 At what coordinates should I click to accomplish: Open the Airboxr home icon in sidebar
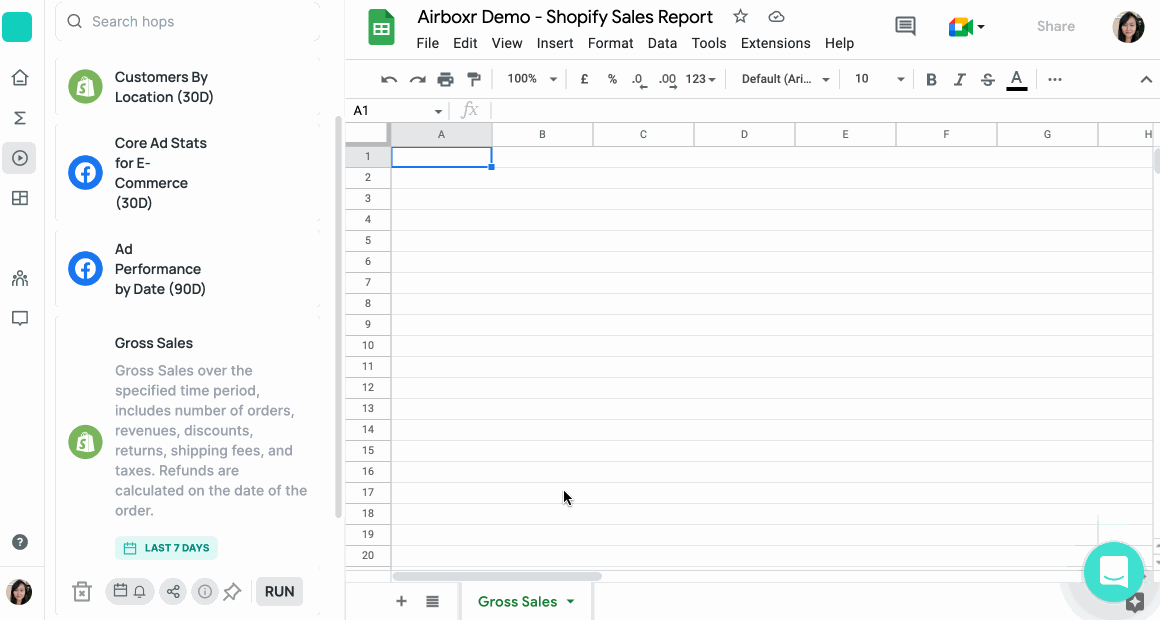[x=20, y=78]
